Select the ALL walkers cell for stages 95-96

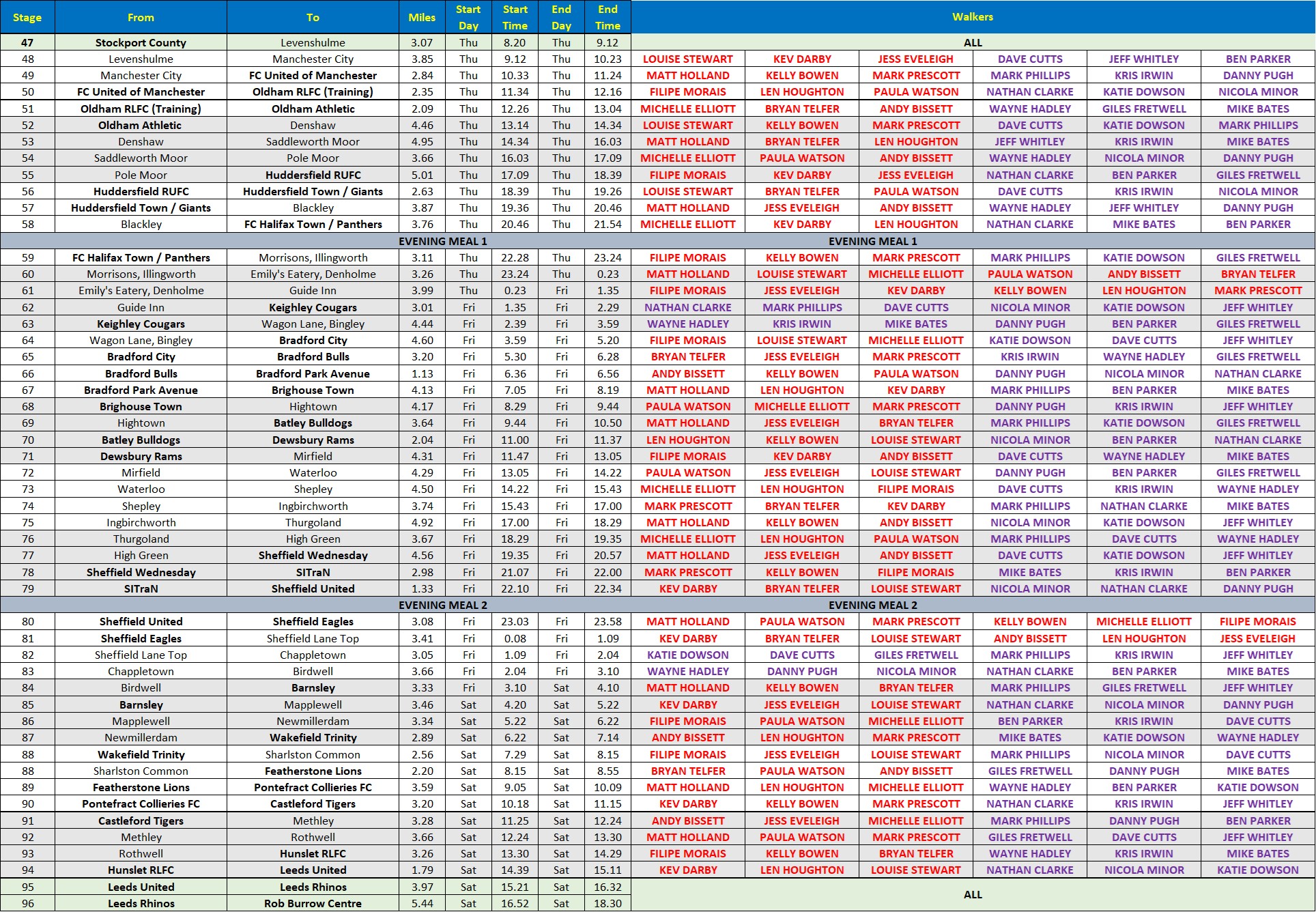(x=973, y=894)
